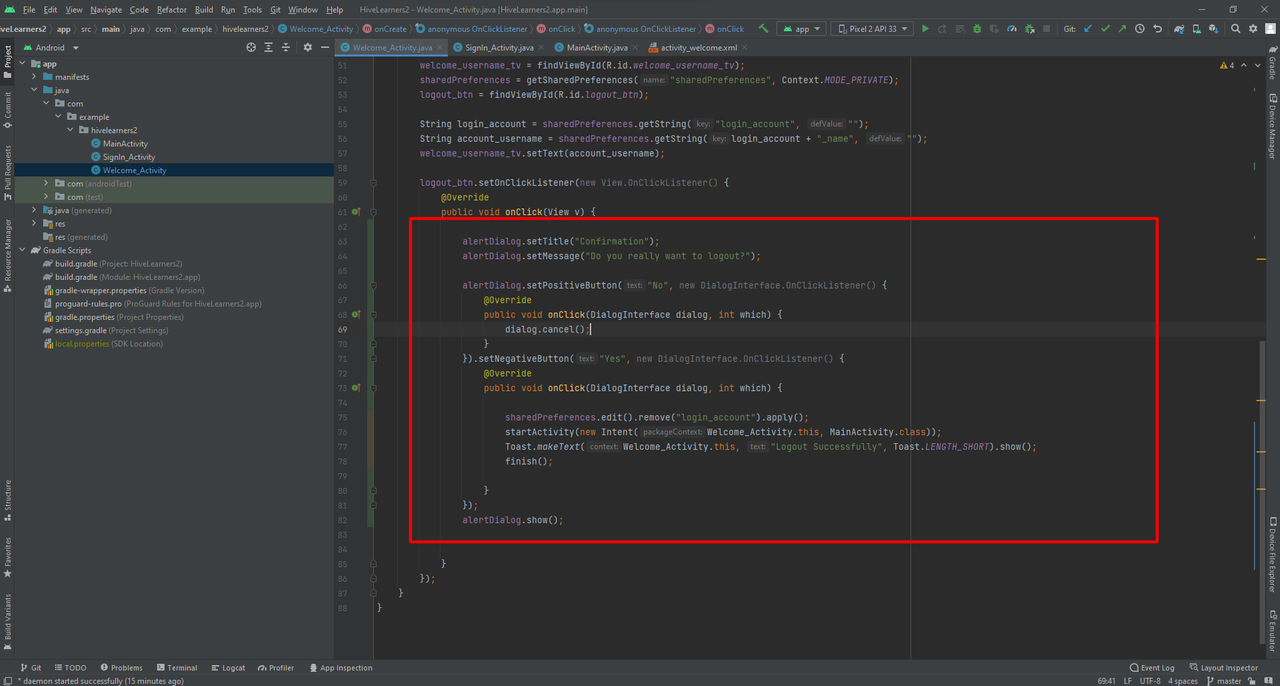Collapse the Gradle Scripts node

[x=22, y=250]
